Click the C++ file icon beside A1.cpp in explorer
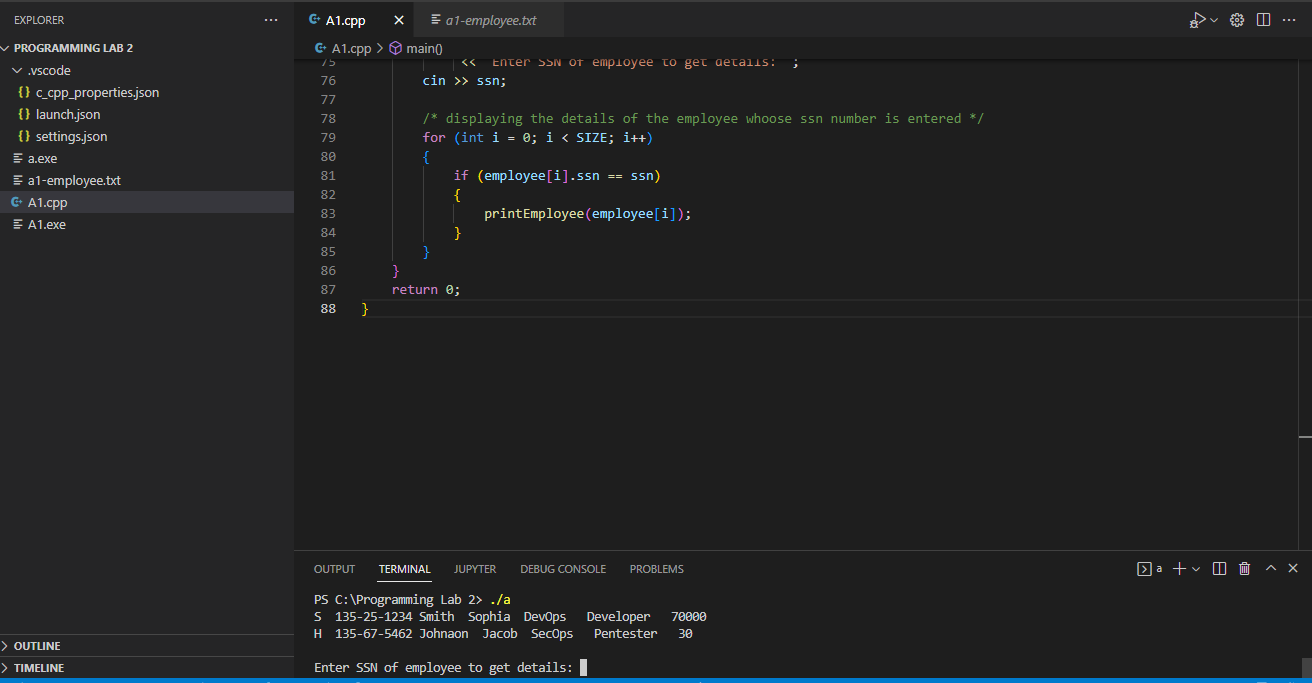1312x683 pixels. [17, 202]
